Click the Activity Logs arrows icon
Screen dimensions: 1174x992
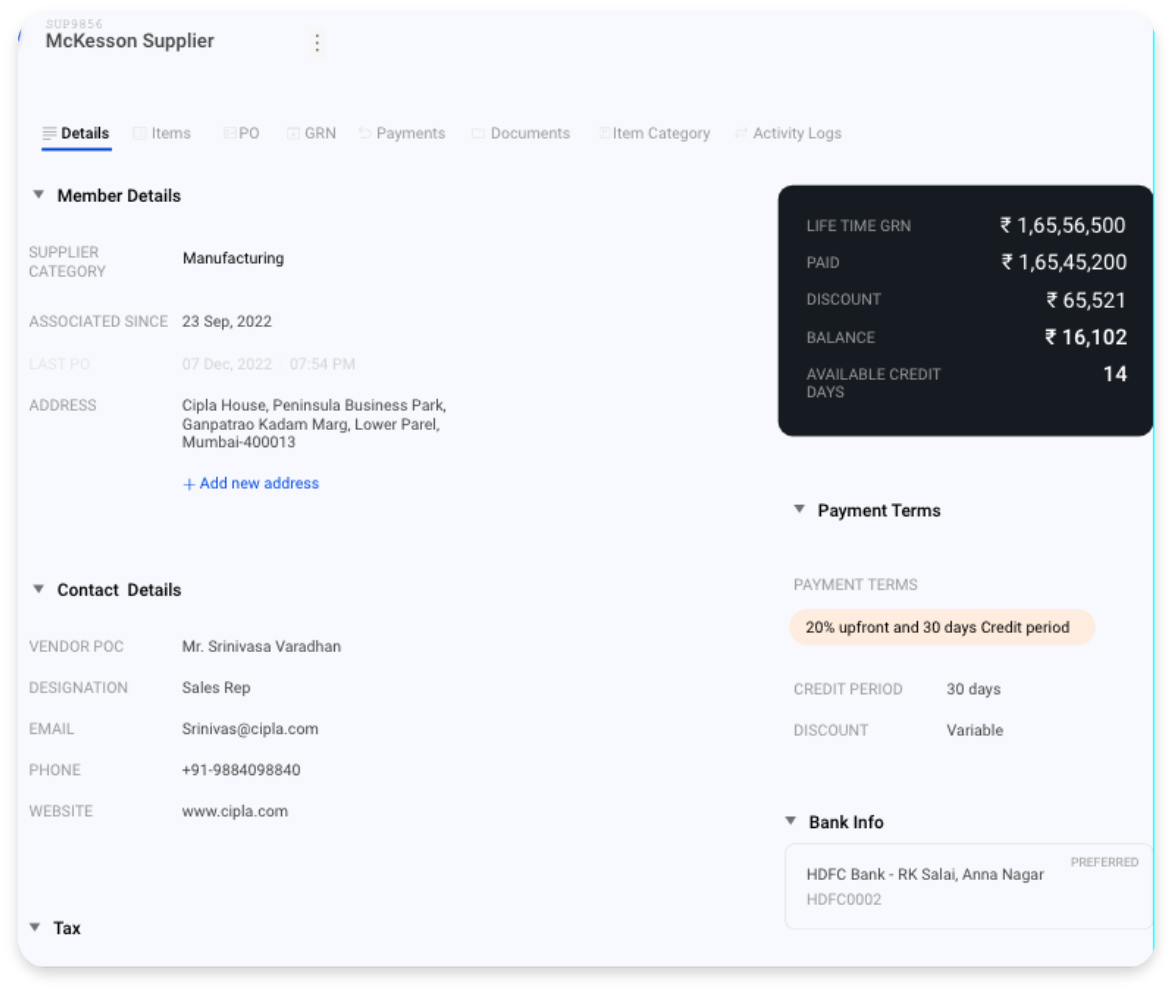click(740, 133)
